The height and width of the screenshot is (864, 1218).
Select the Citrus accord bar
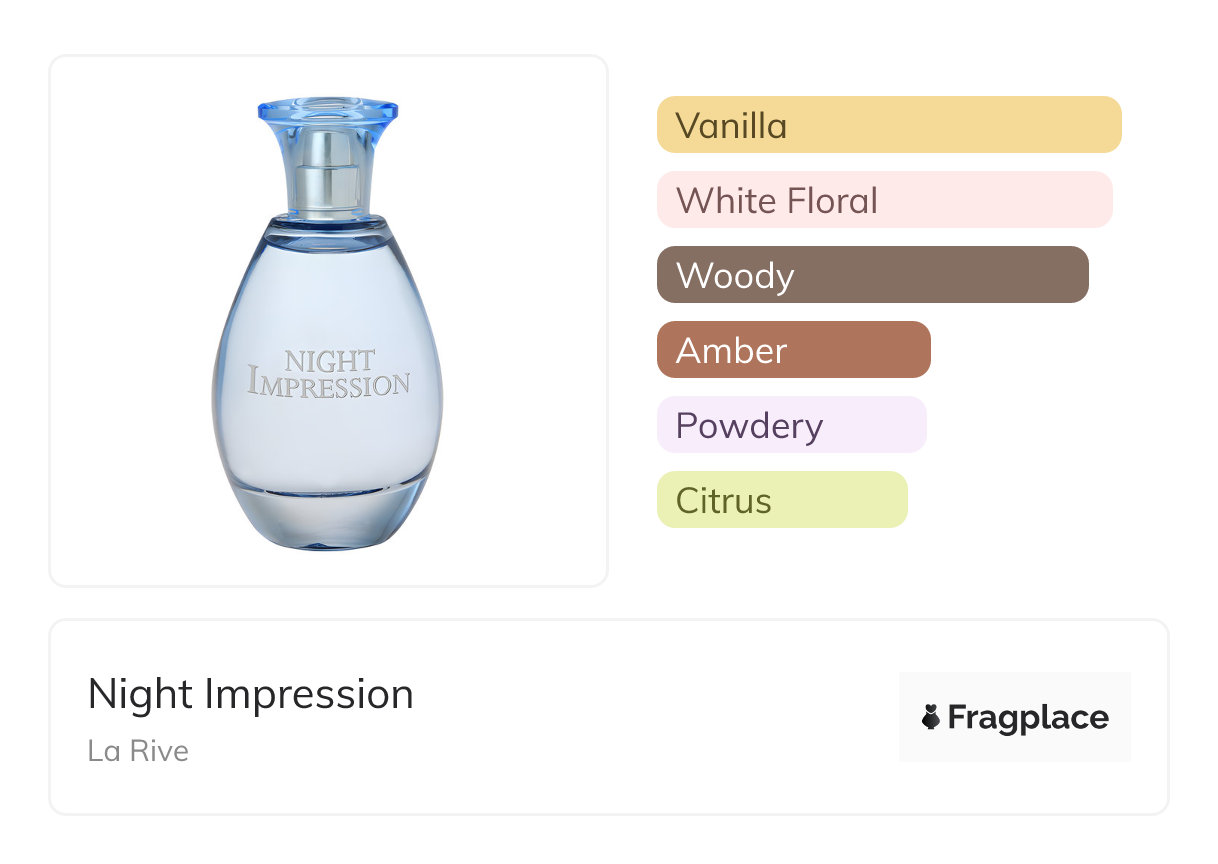click(781, 500)
